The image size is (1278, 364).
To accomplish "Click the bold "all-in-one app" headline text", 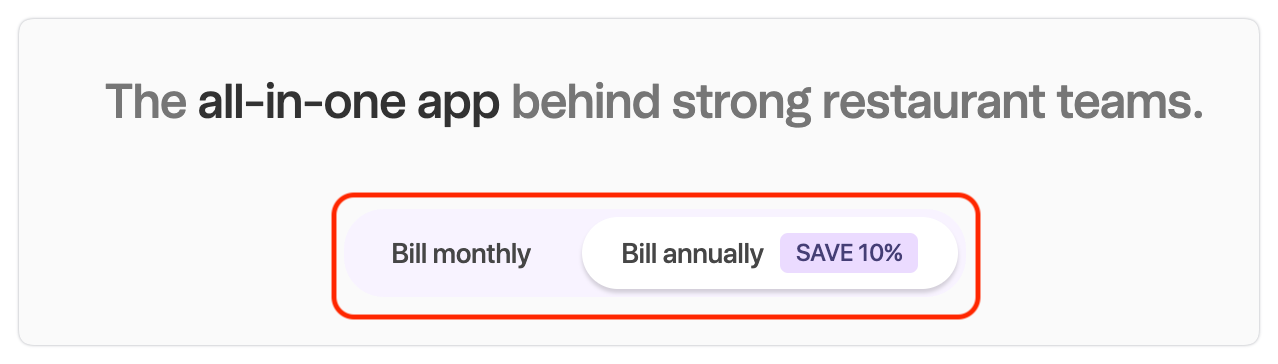I will (349, 104).
